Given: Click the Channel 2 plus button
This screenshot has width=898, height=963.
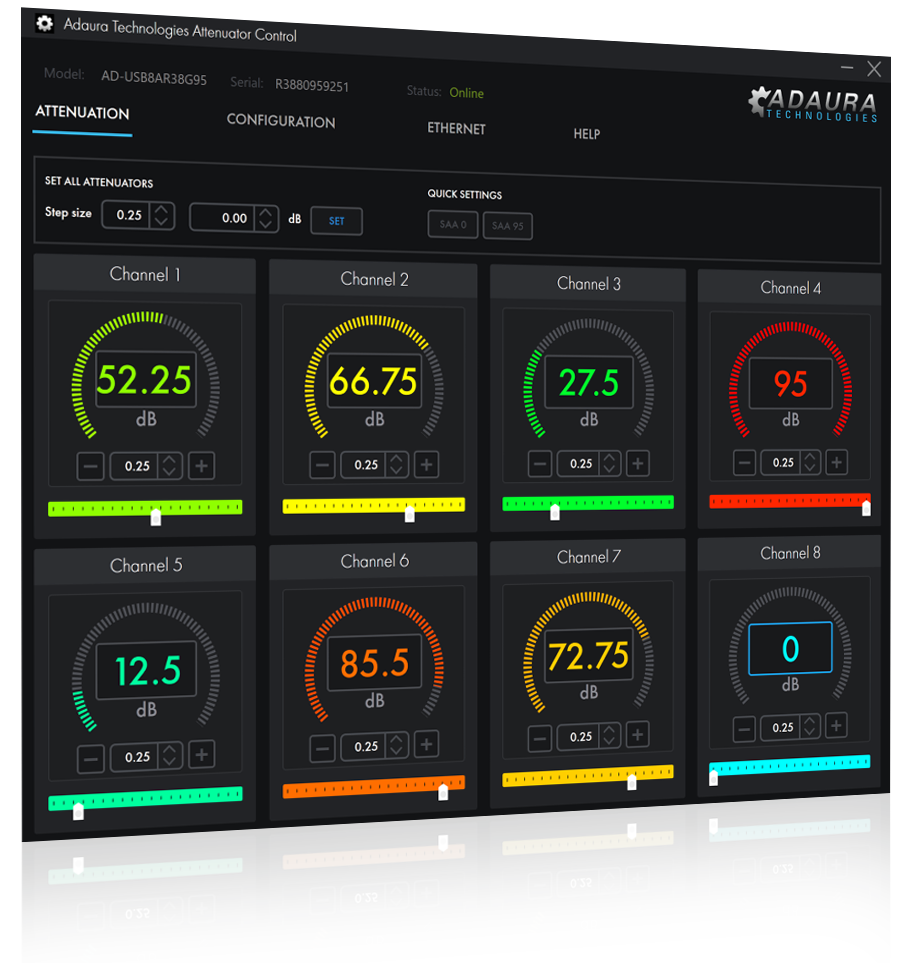Looking at the screenshot, I should 426,464.
